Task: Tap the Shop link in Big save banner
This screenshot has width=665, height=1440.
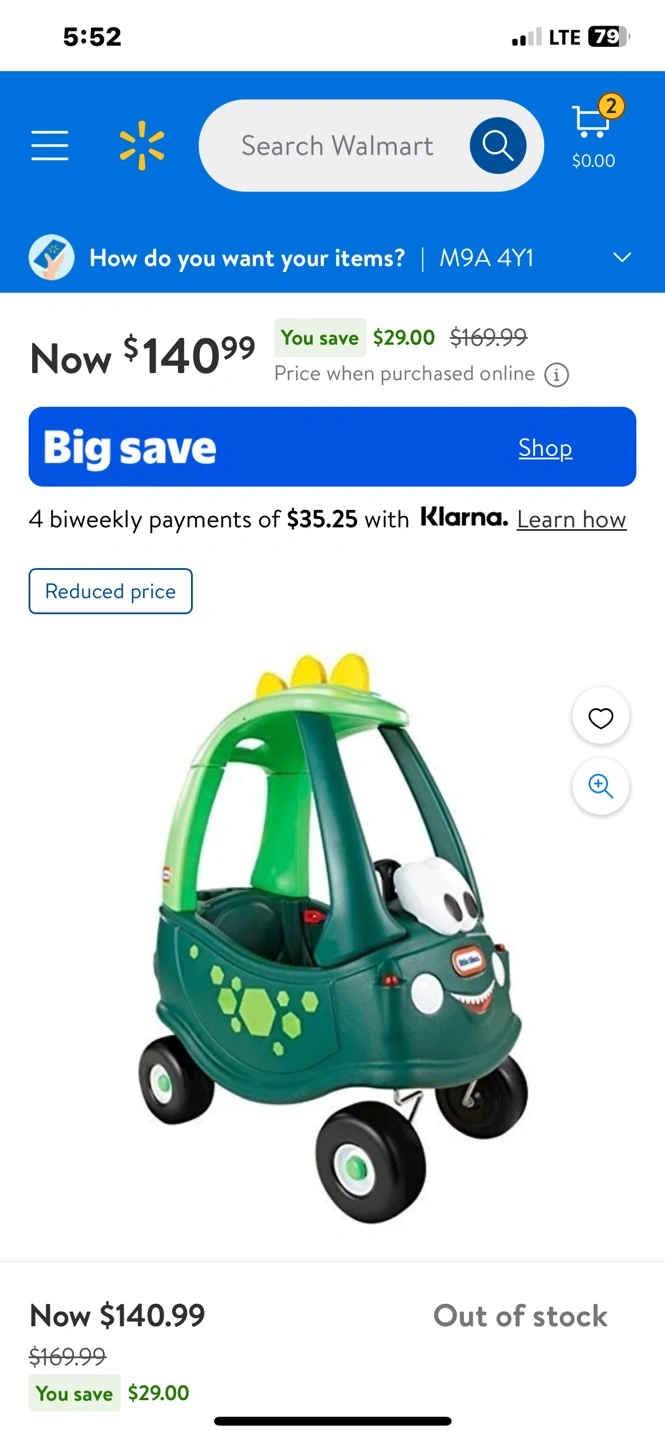Action: pos(545,448)
